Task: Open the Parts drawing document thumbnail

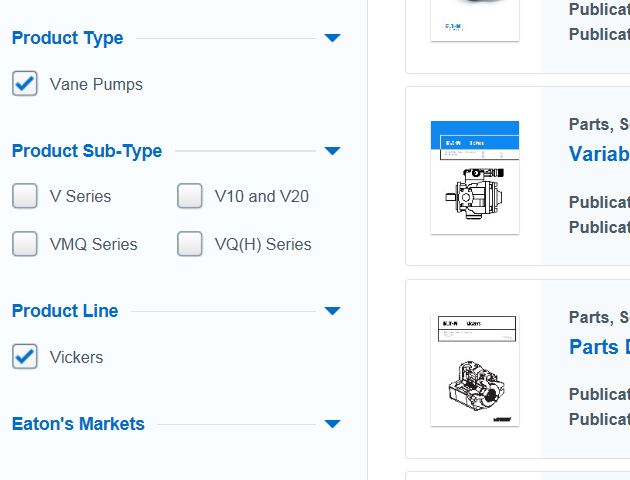Action: pos(475,370)
